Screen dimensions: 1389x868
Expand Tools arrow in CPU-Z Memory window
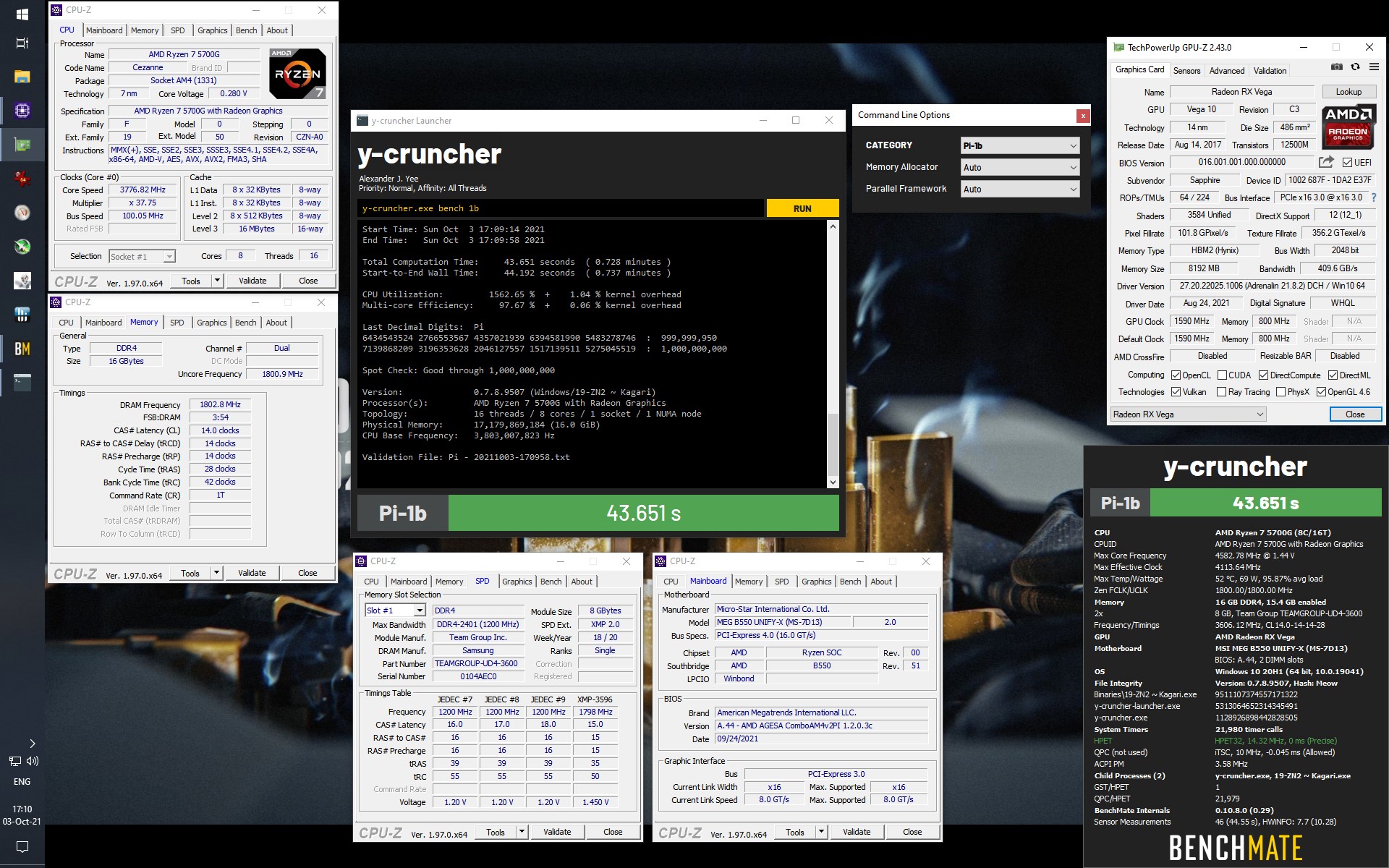click(x=216, y=573)
